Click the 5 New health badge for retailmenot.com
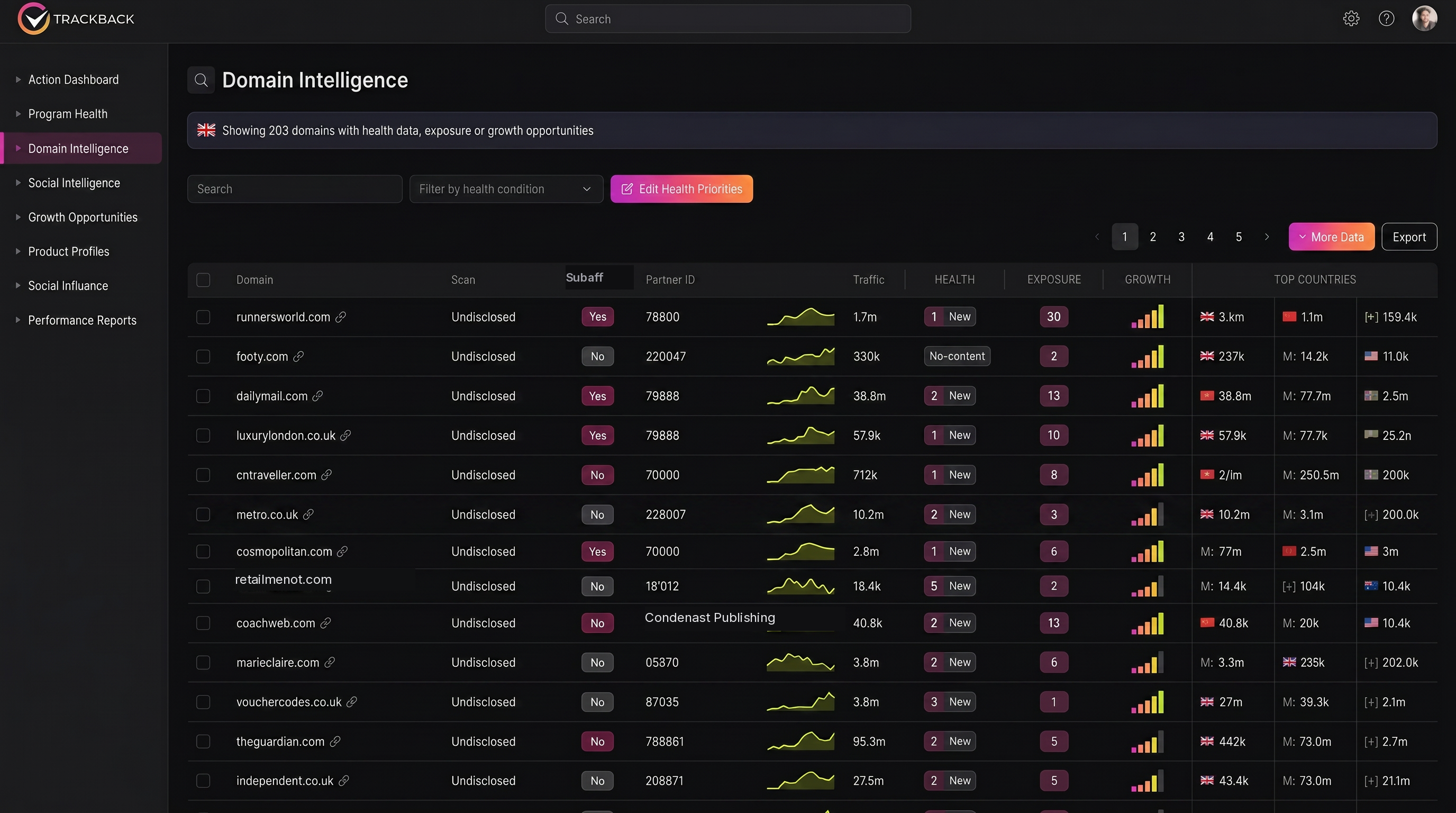The height and width of the screenshot is (813, 1456). pos(950,586)
